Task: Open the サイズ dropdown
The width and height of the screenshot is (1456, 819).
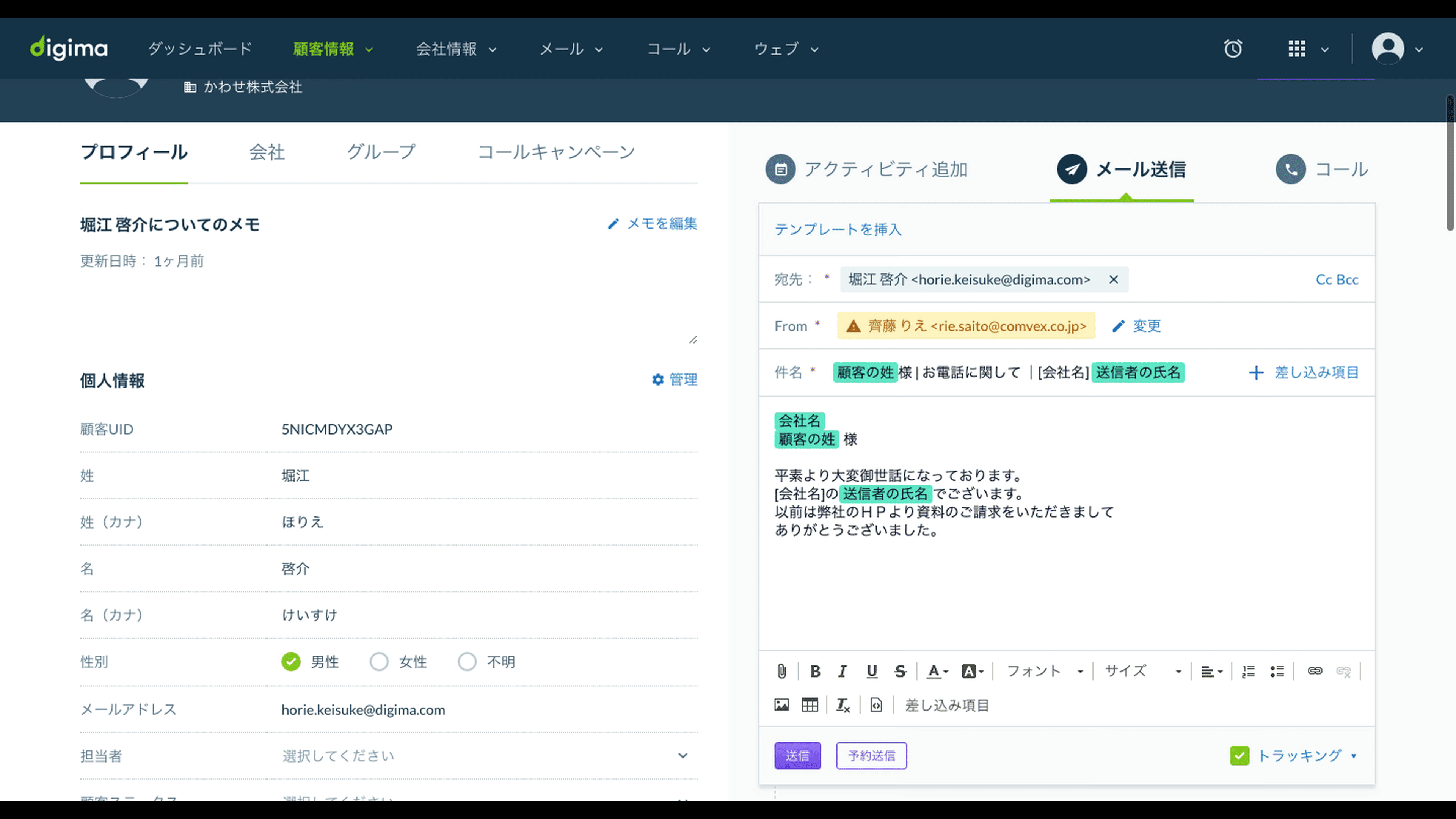Action: tap(1143, 671)
